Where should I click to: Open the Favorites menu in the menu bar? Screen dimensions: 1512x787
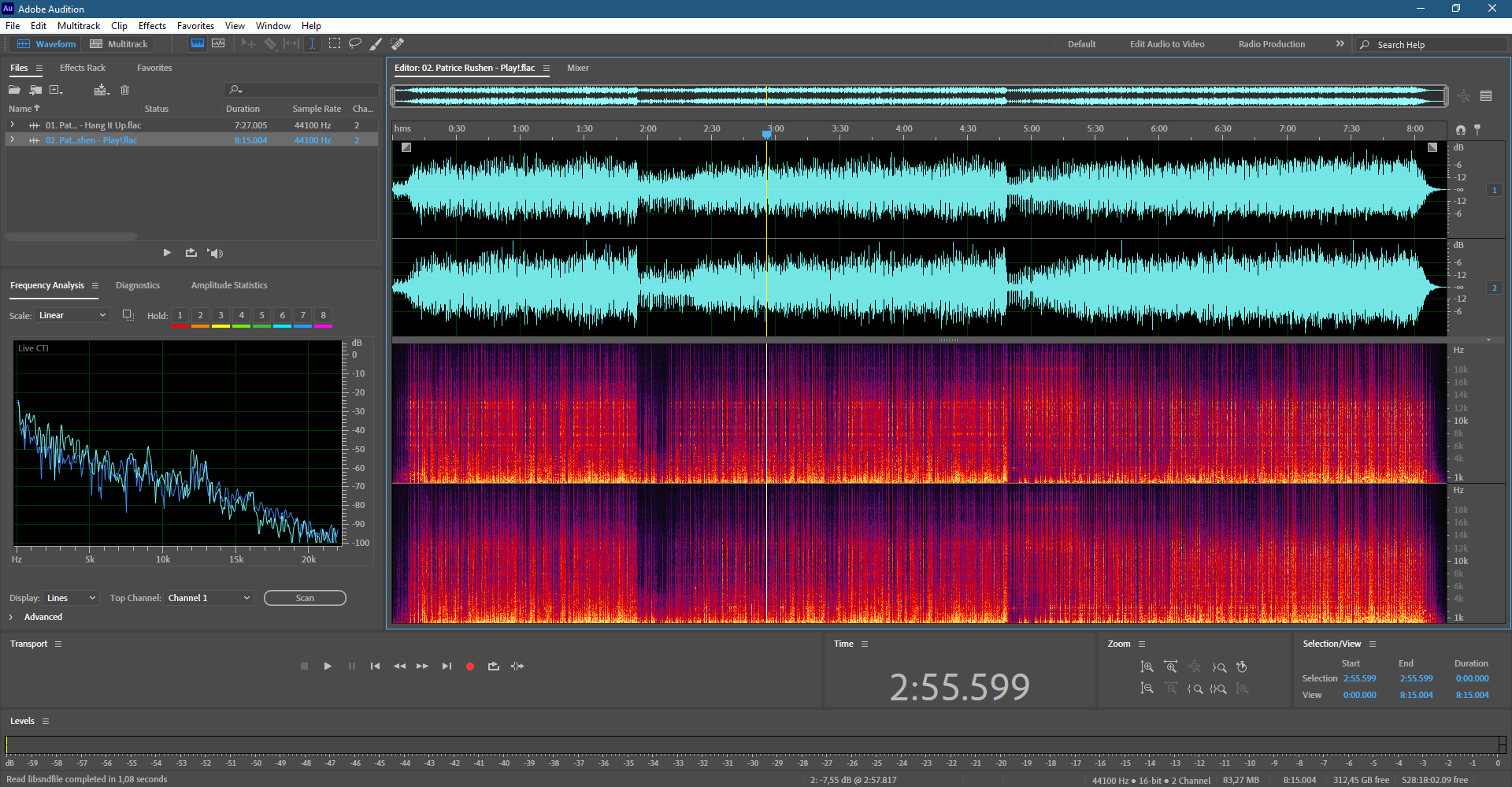coord(195,26)
